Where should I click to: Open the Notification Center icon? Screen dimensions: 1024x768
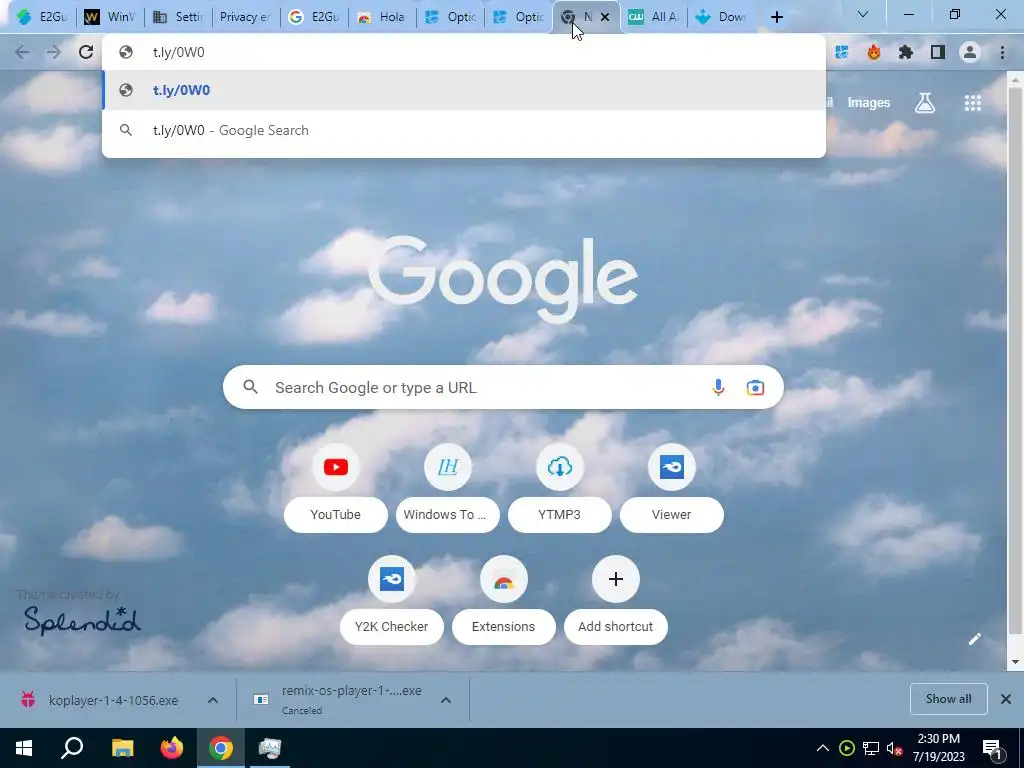pyautogui.click(x=993, y=748)
